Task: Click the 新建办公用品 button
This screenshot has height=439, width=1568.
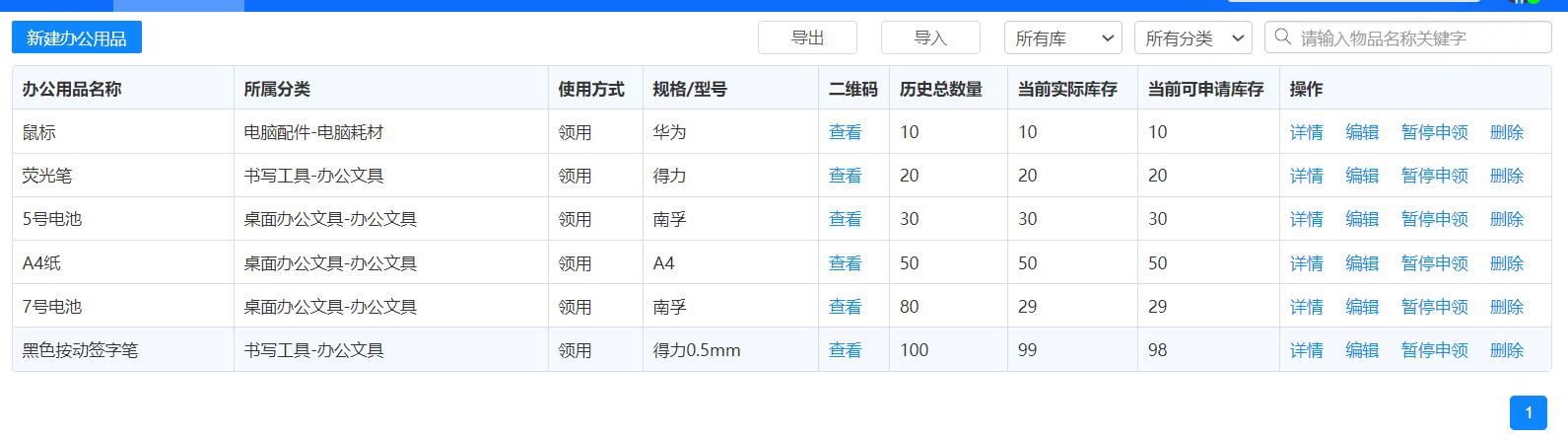Action: [x=77, y=37]
